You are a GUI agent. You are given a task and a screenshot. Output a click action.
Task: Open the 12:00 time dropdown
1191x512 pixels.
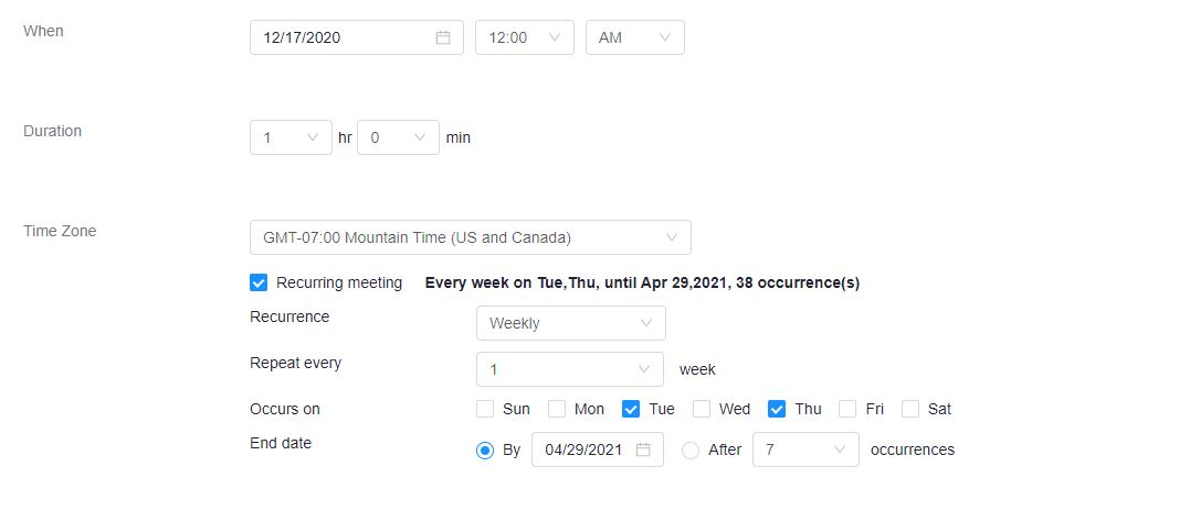(524, 37)
